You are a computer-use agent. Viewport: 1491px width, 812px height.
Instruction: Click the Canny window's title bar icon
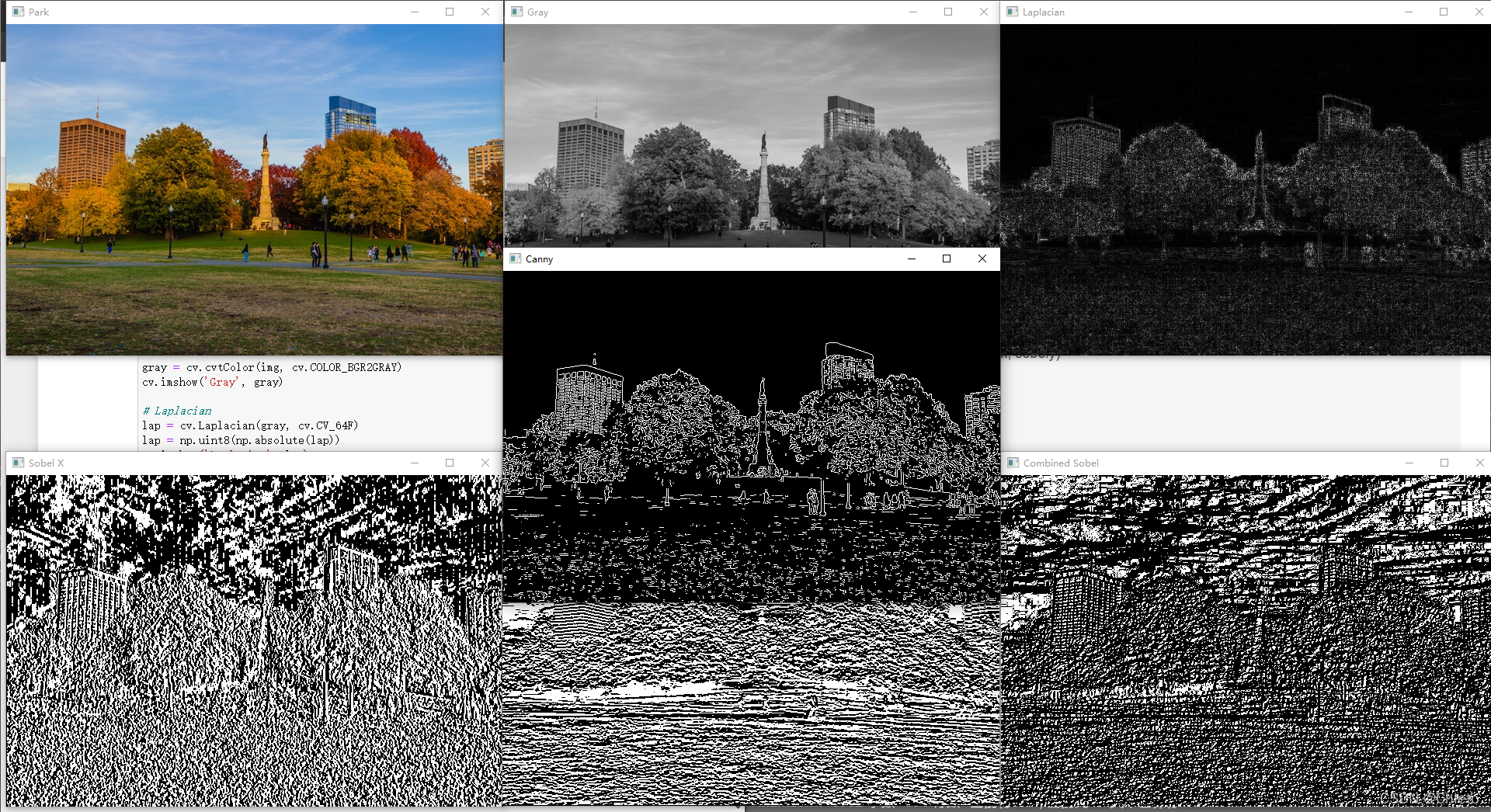[x=516, y=259]
